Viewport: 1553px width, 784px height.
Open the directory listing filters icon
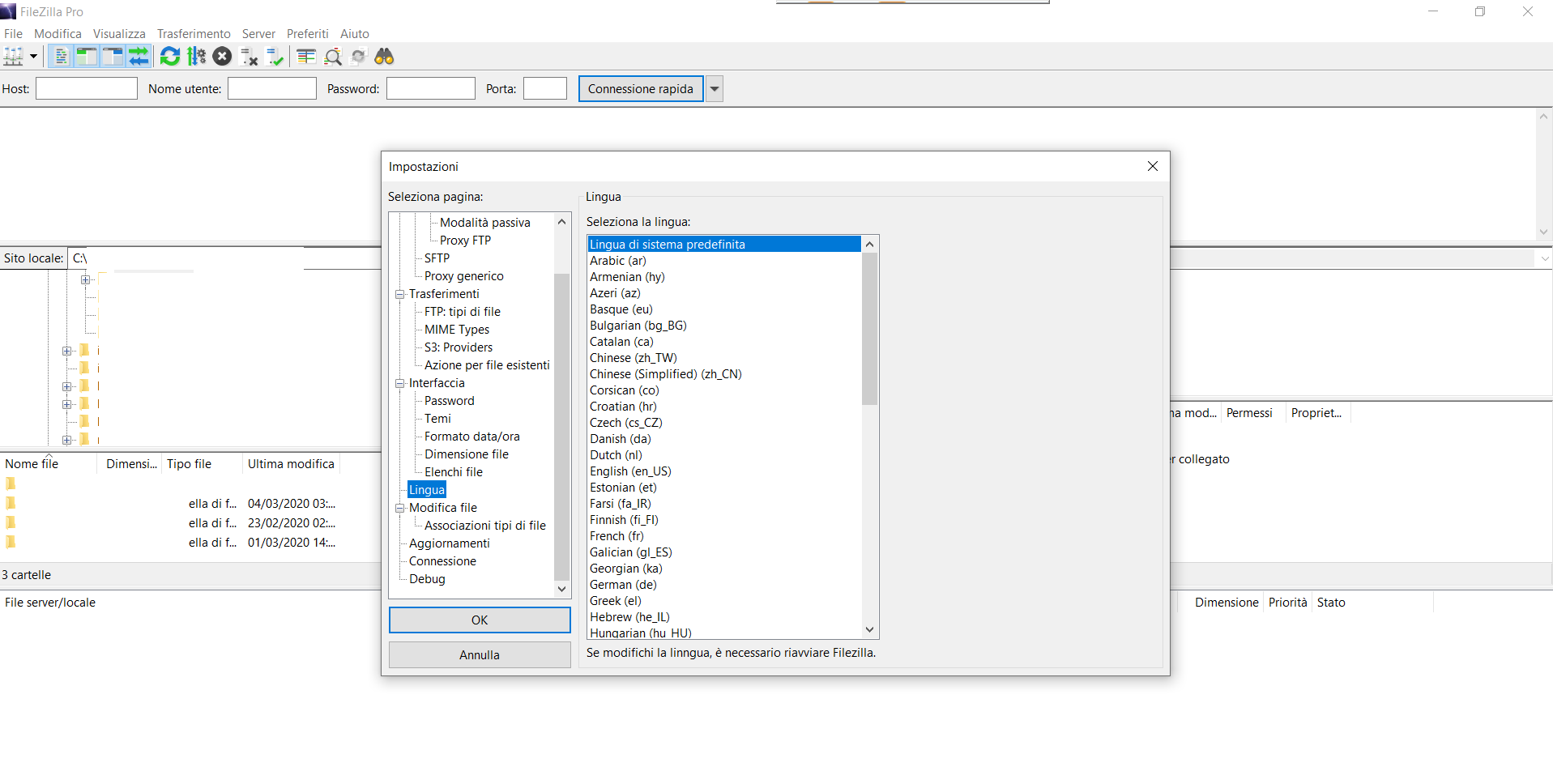tap(306, 57)
